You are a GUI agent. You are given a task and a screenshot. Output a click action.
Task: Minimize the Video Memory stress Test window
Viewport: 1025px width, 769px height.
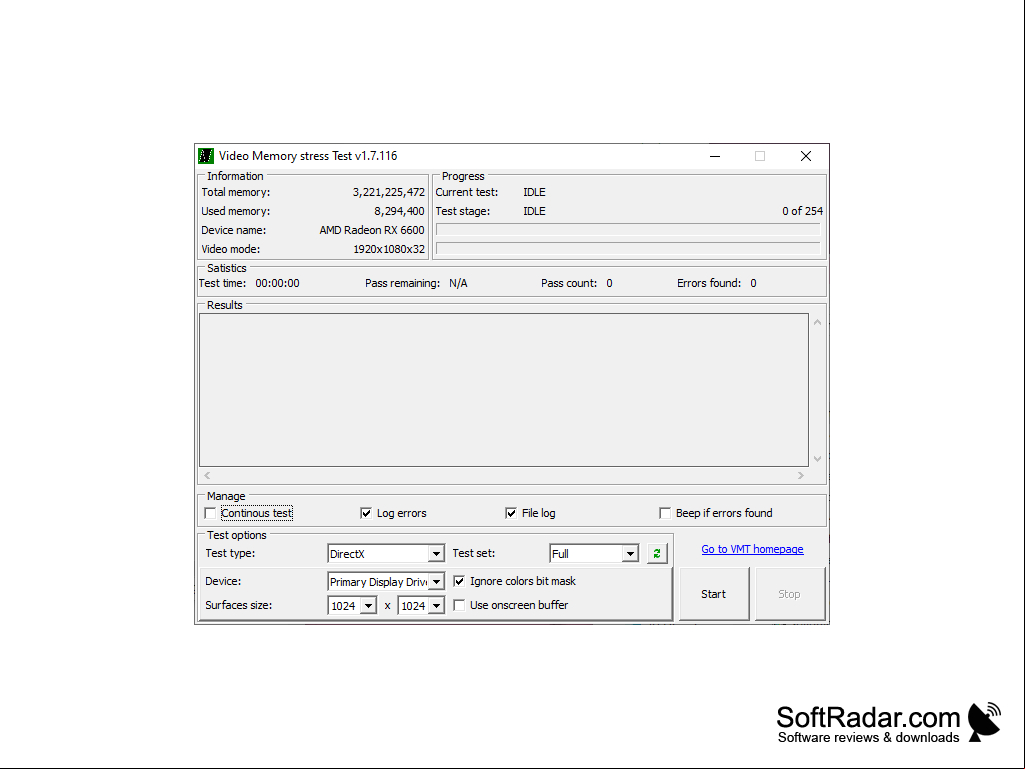pyautogui.click(x=715, y=156)
